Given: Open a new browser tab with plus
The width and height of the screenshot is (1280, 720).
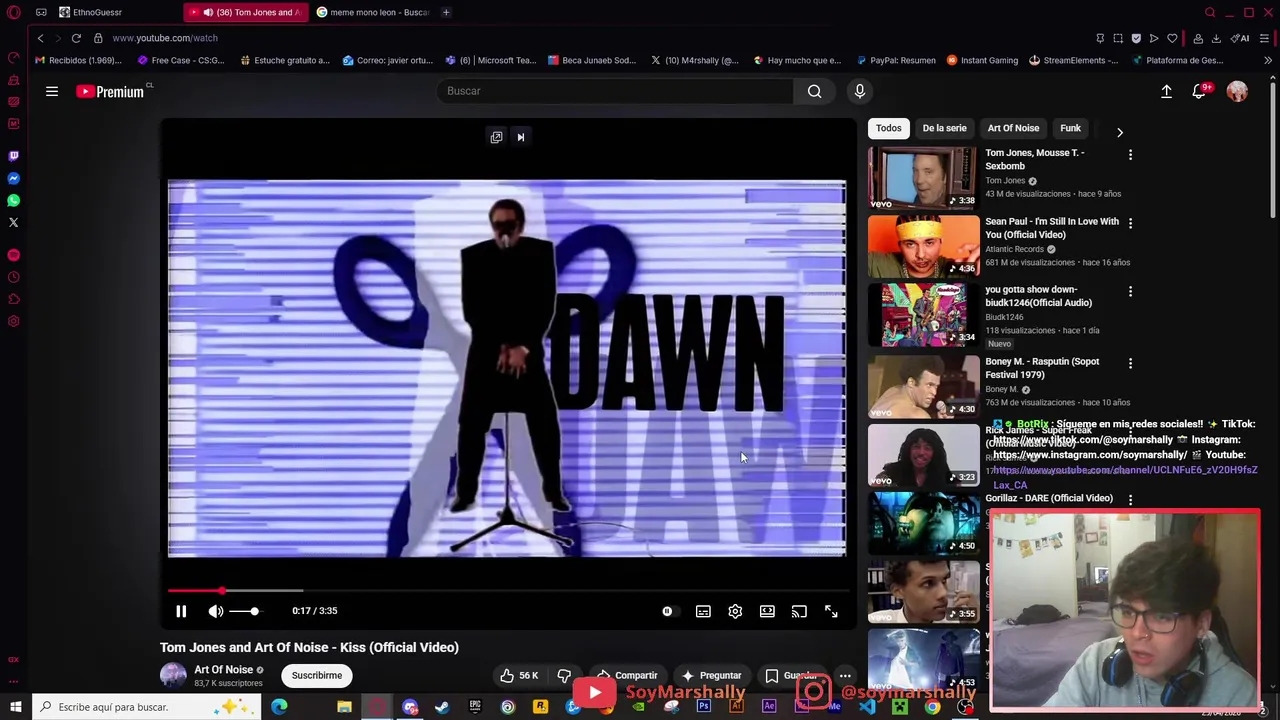Looking at the screenshot, I should [x=446, y=12].
